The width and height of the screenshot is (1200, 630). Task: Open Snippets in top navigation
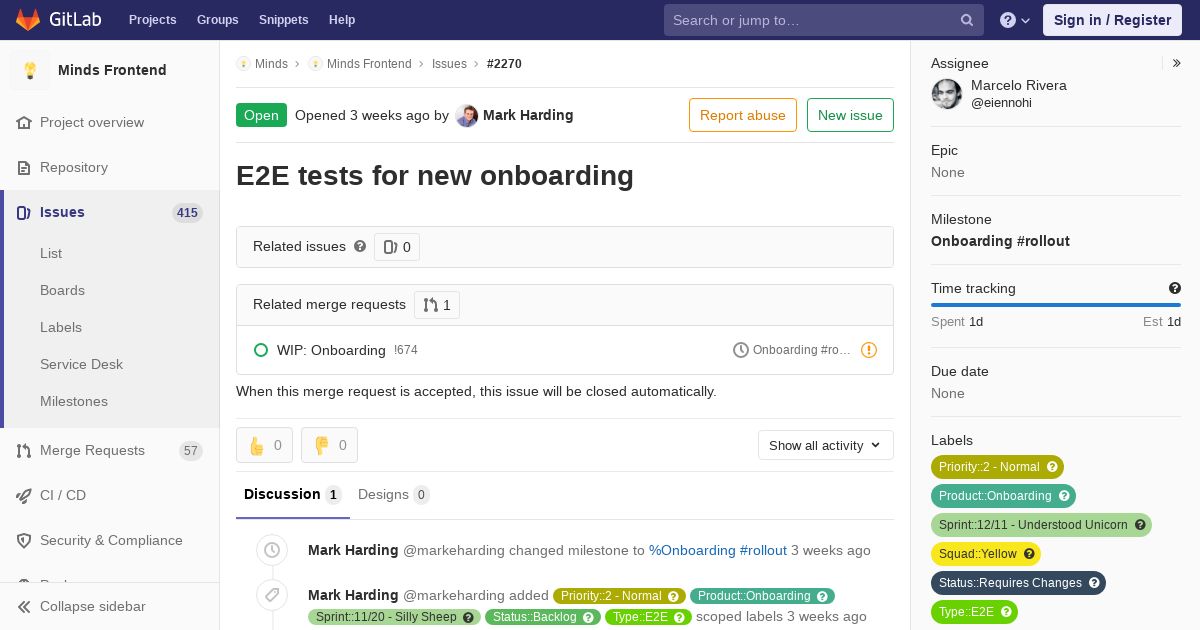[283, 20]
